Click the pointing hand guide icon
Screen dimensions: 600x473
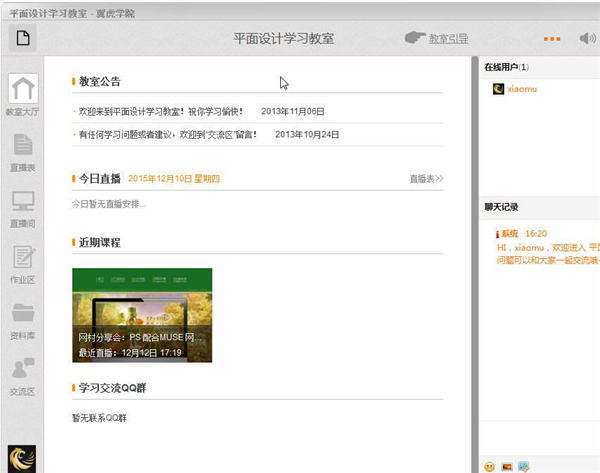(x=415, y=38)
